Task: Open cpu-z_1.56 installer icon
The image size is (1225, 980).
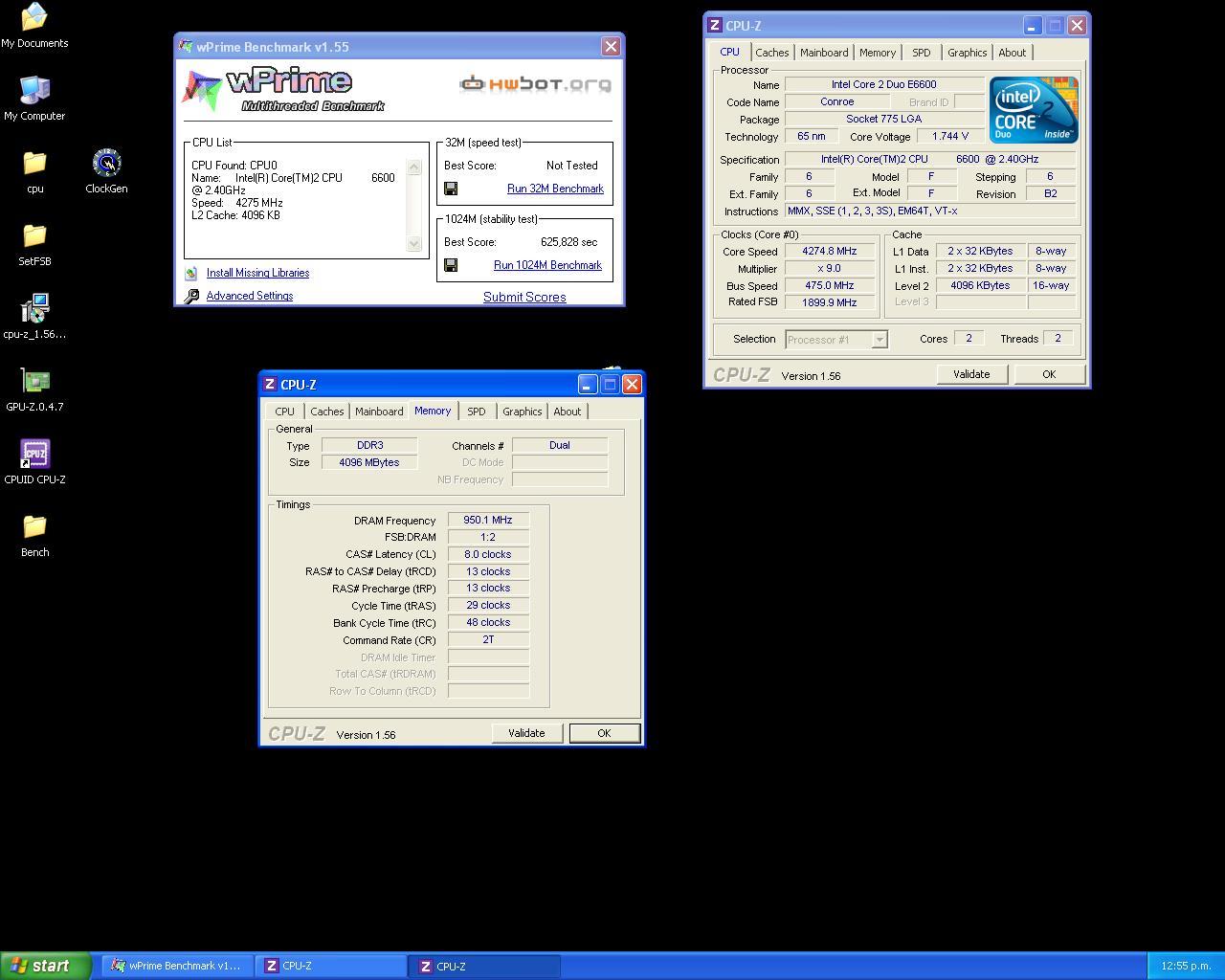Action: click(x=34, y=308)
